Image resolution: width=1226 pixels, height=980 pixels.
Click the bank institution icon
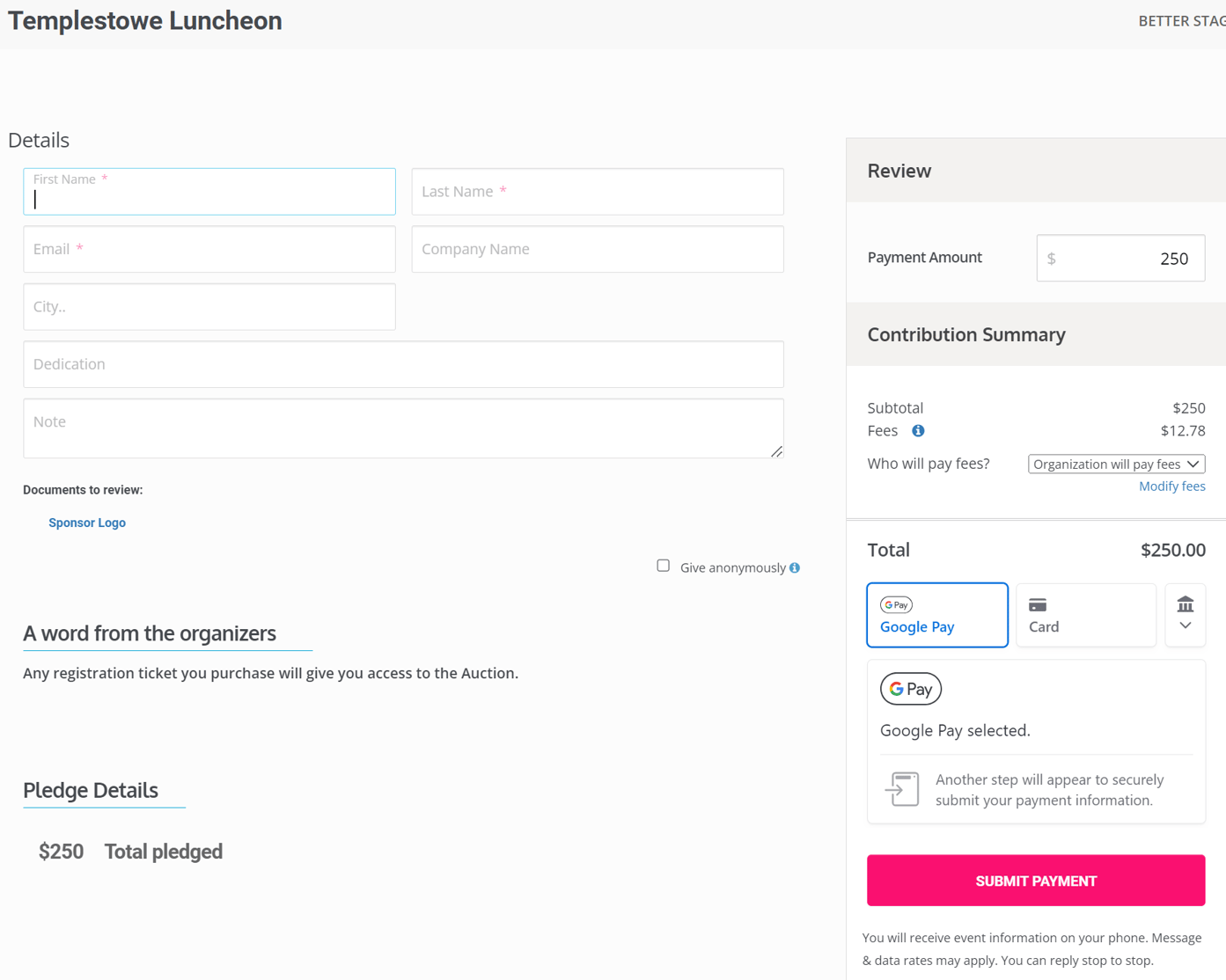coord(1186,603)
